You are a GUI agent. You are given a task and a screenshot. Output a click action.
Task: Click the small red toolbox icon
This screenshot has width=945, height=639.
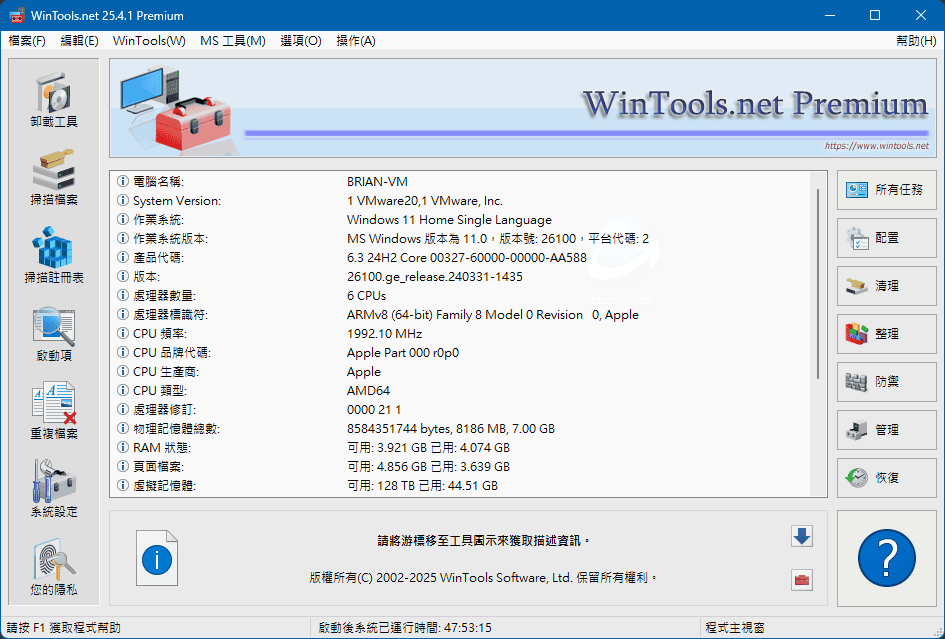tap(801, 579)
